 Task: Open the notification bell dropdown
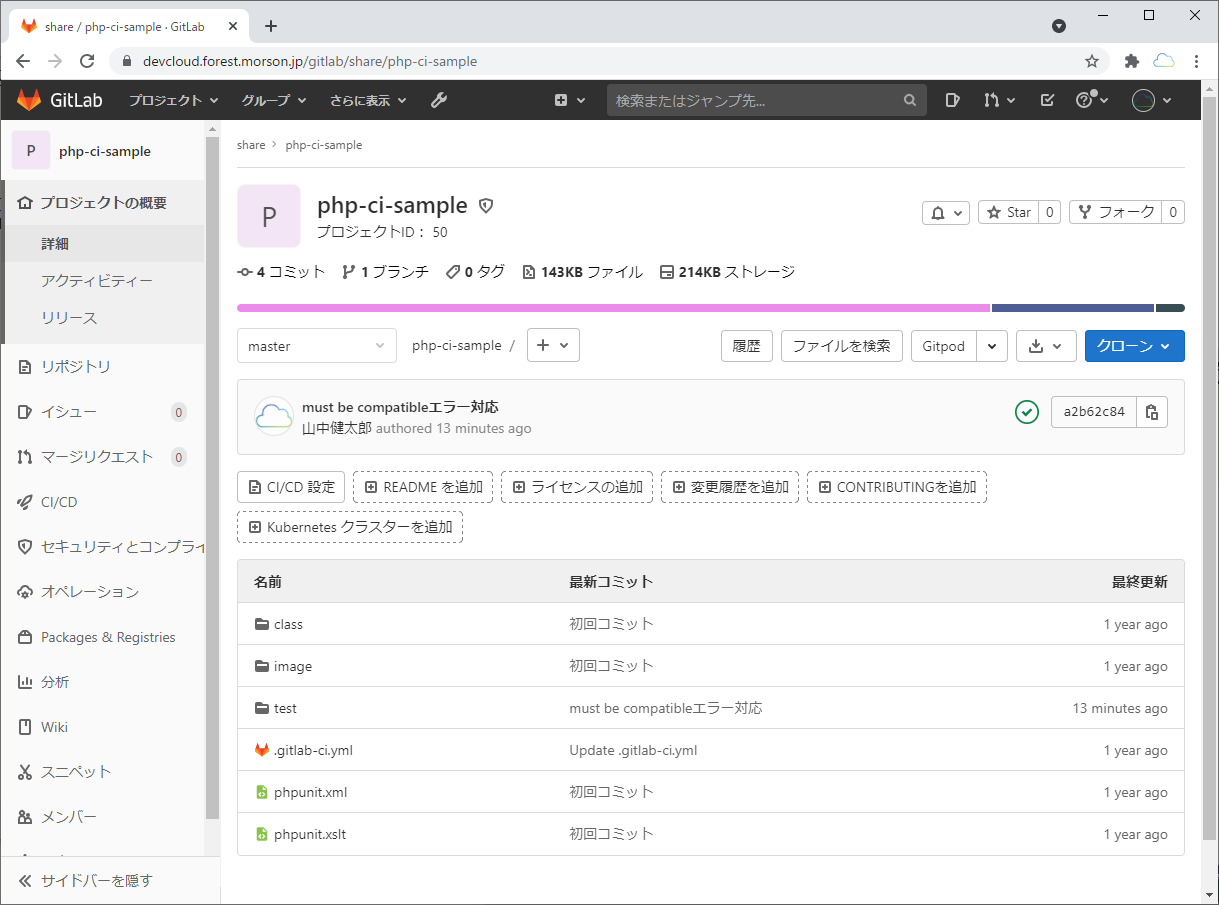point(946,212)
